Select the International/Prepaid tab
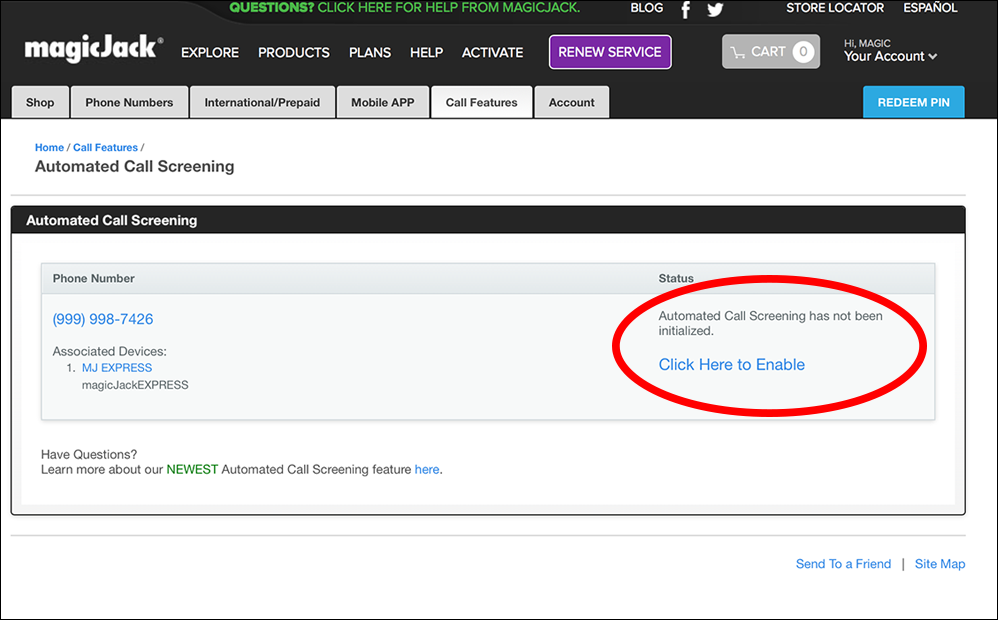Image resolution: width=998 pixels, height=620 pixels. click(262, 101)
